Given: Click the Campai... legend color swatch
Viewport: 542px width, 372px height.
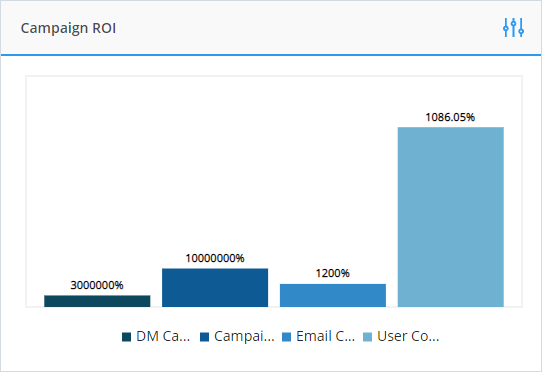Looking at the screenshot, I should coord(205,337).
